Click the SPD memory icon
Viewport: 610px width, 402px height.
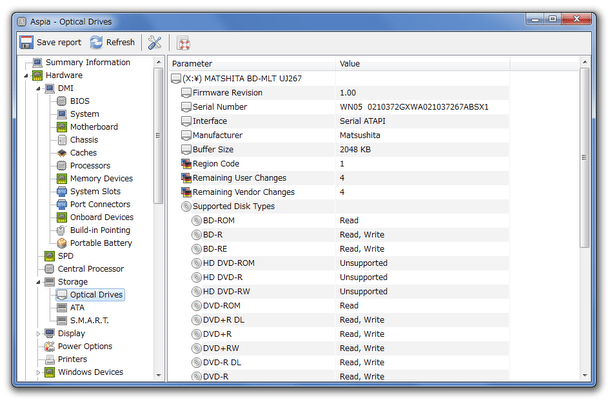point(49,256)
